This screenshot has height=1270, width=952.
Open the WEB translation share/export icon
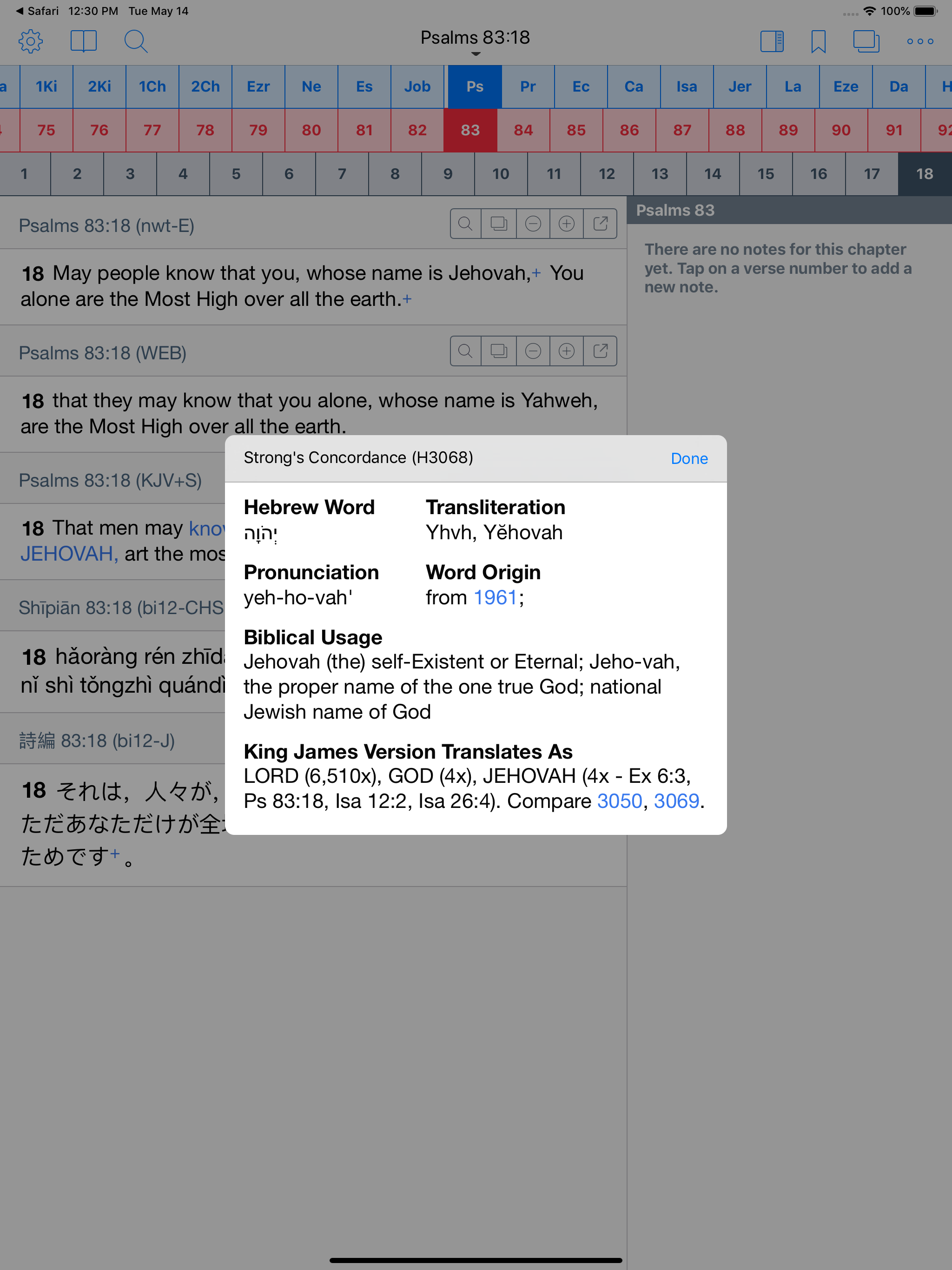coord(600,351)
